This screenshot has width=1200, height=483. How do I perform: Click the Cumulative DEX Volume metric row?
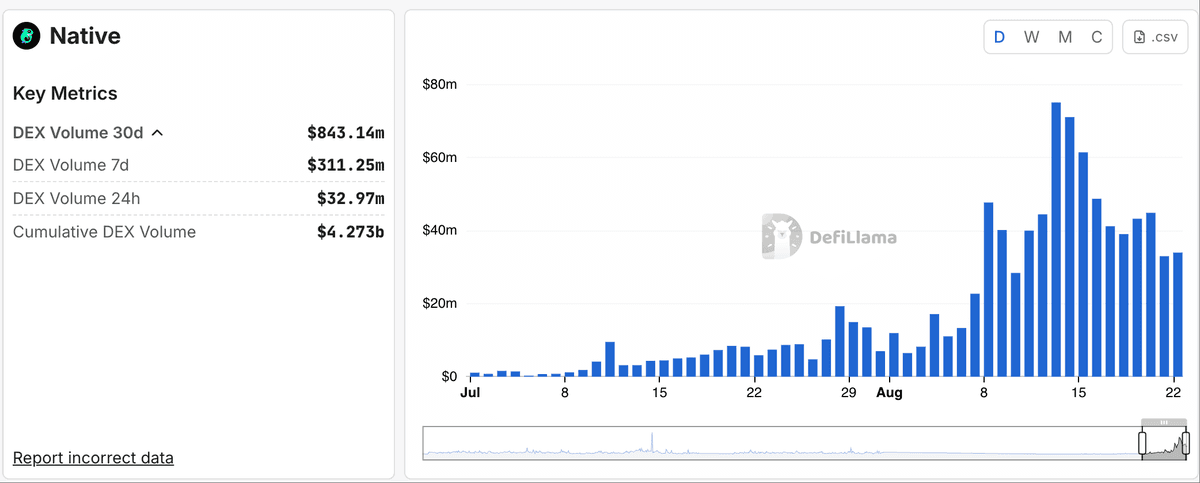198,232
